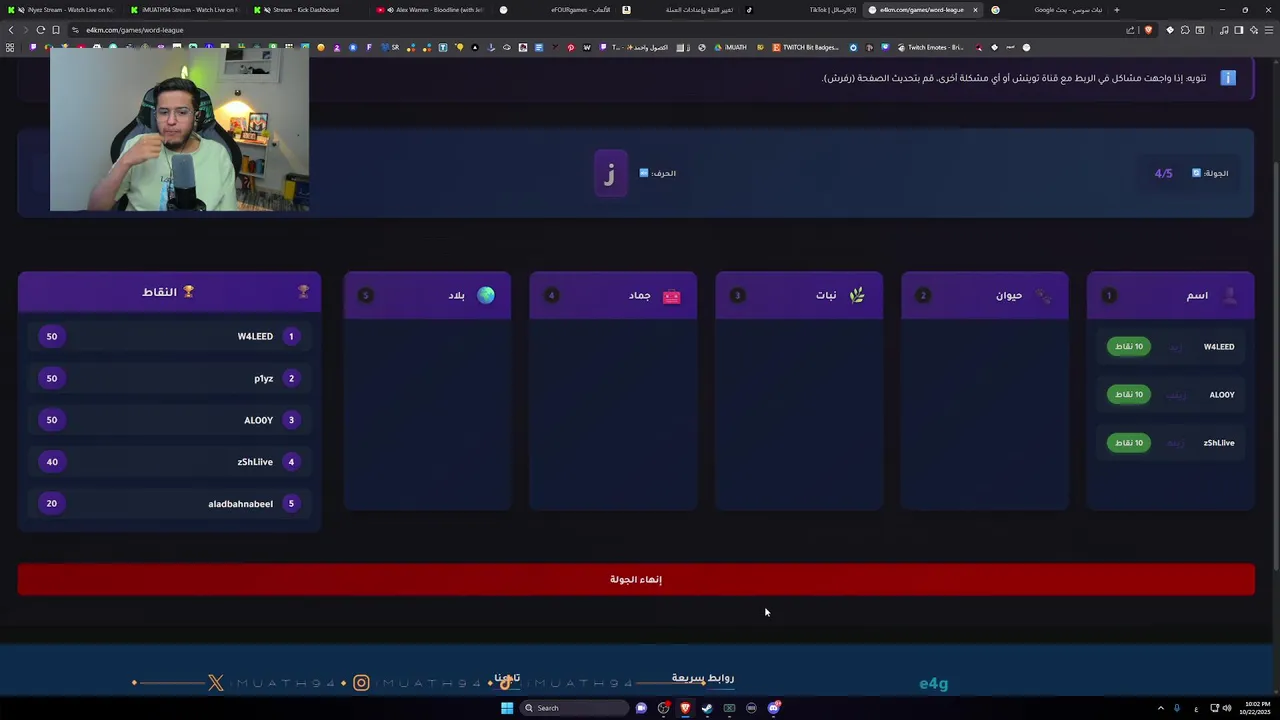Close the e4km word-league tab
Image resolution: width=1280 pixels, height=720 pixels.
tap(975, 10)
